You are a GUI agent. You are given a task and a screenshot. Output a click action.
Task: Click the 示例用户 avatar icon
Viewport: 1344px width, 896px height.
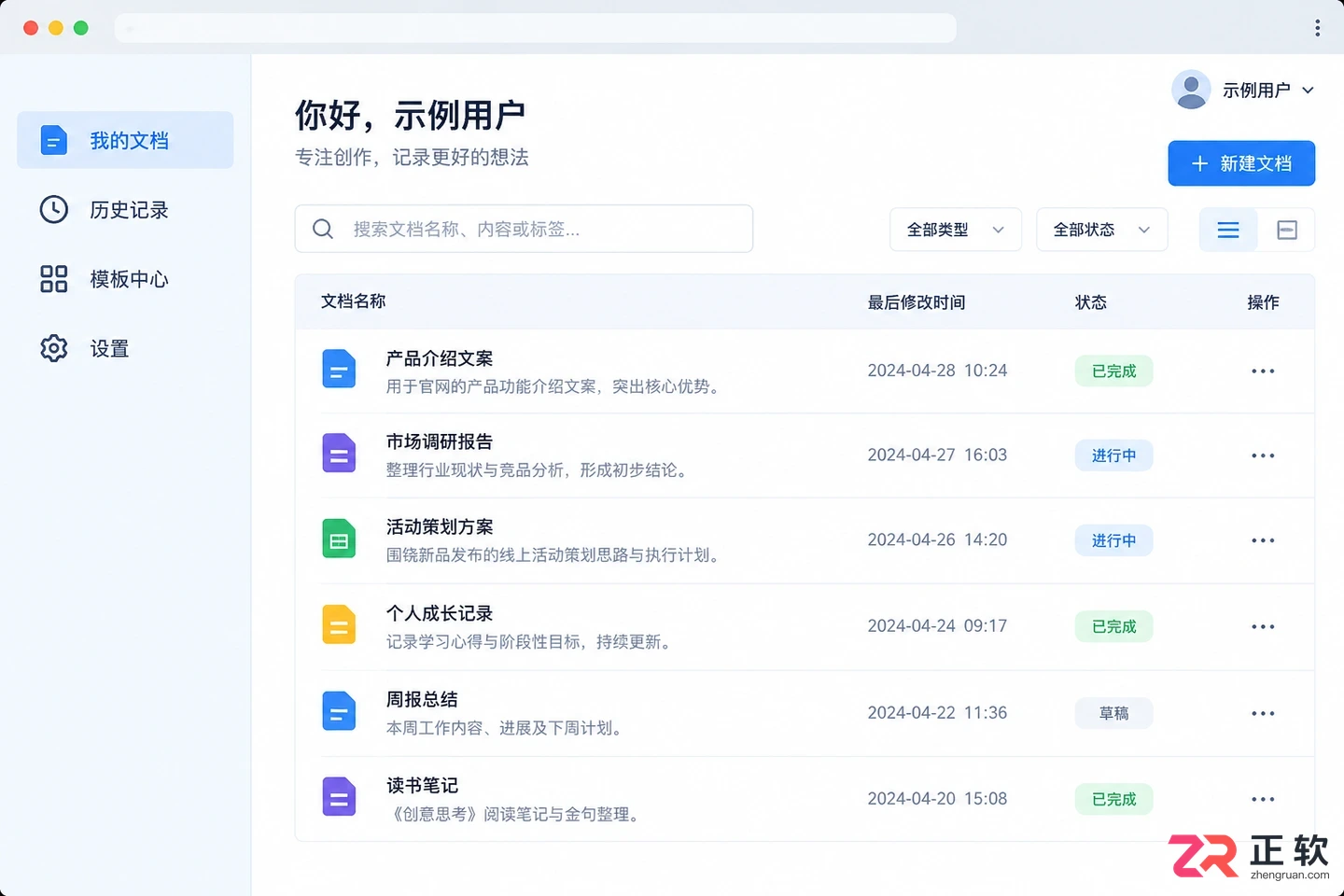tap(1191, 90)
